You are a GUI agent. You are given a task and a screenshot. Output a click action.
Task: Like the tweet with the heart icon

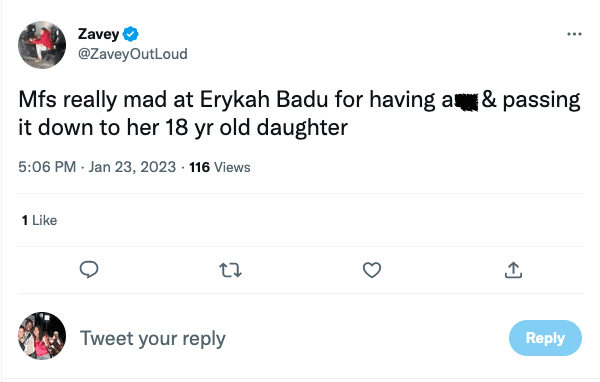pos(372,270)
